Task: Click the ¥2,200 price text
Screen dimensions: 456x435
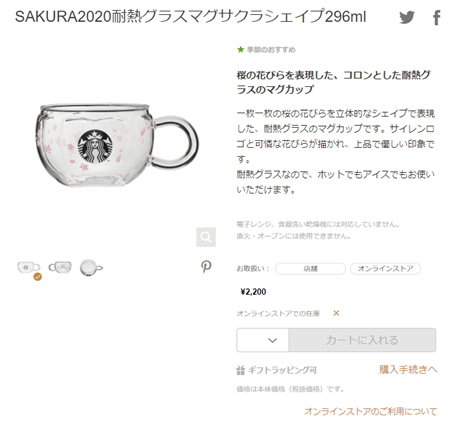Action: tap(253, 292)
